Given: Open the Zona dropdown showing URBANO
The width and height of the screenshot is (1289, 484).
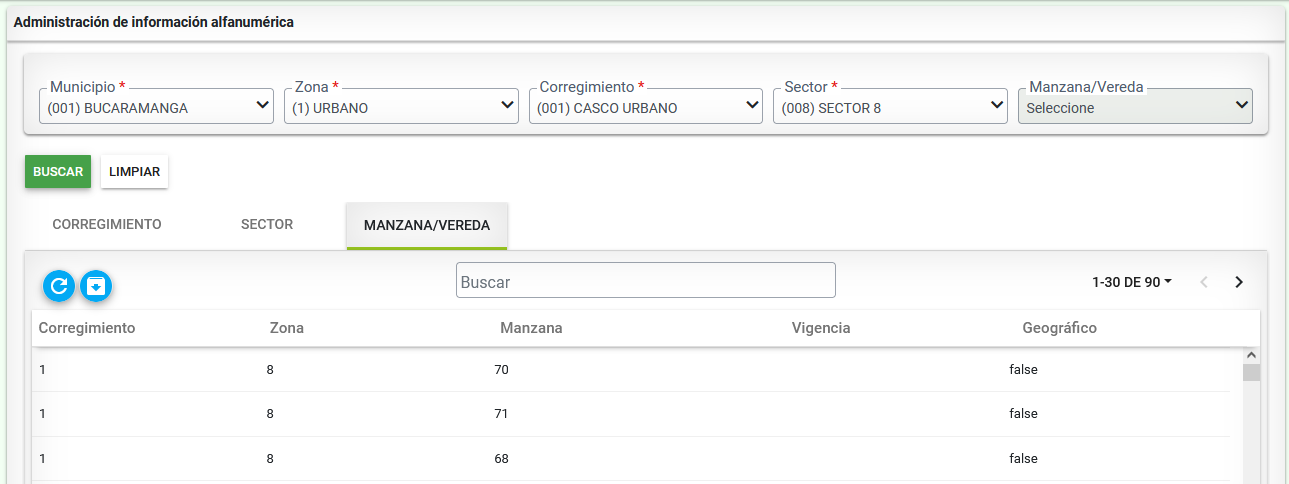Looking at the screenshot, I should coord(401,106).
